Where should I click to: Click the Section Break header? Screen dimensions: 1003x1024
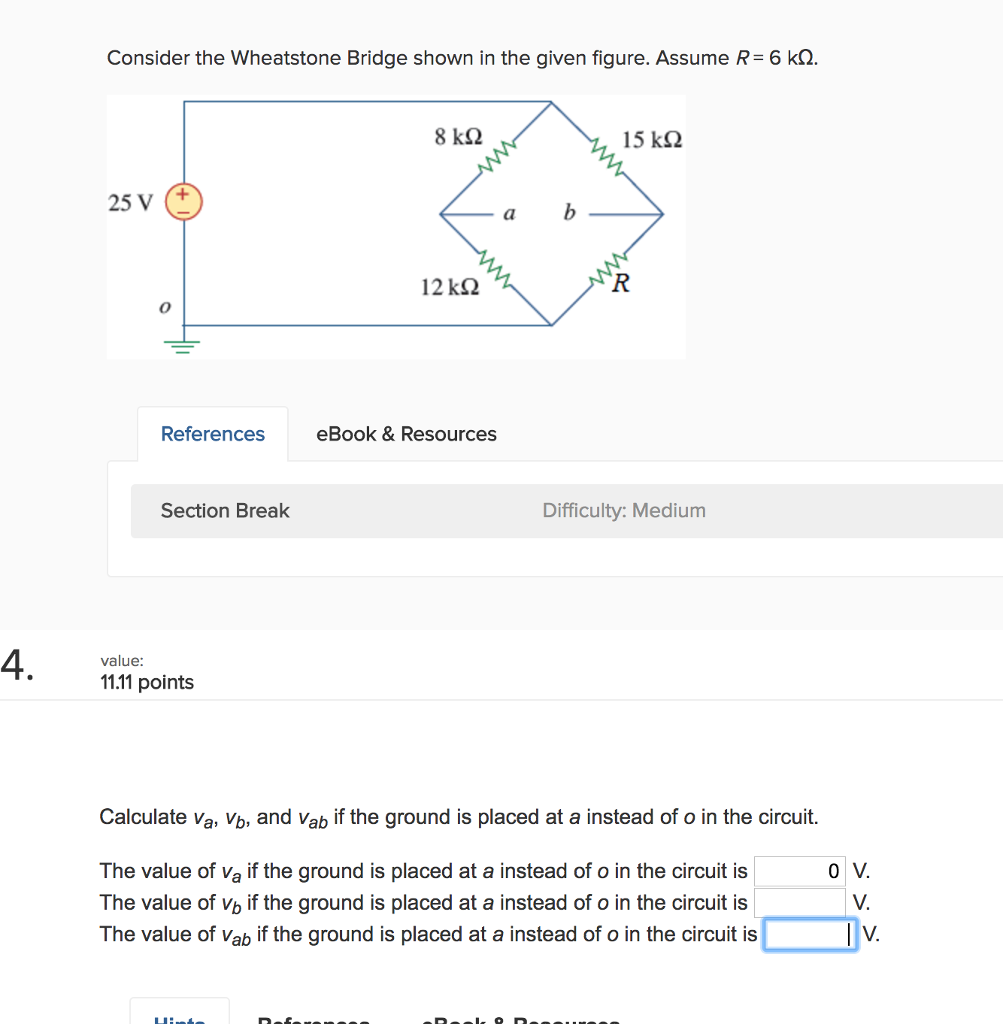tap(224, 511)
